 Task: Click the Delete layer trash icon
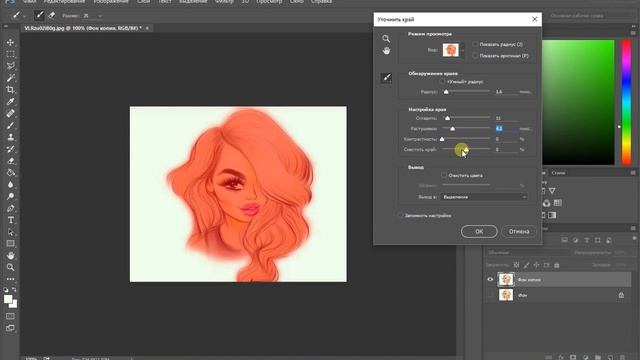(x=622, y=357)
